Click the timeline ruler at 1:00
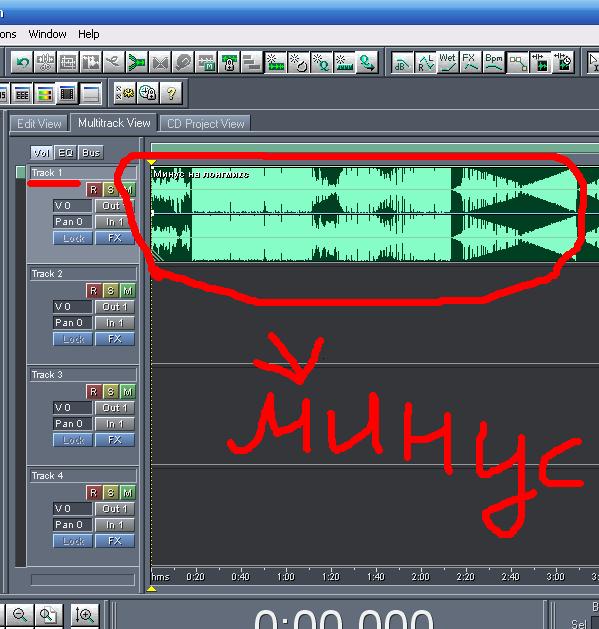The image size is (599, 629). coord(286,576)
